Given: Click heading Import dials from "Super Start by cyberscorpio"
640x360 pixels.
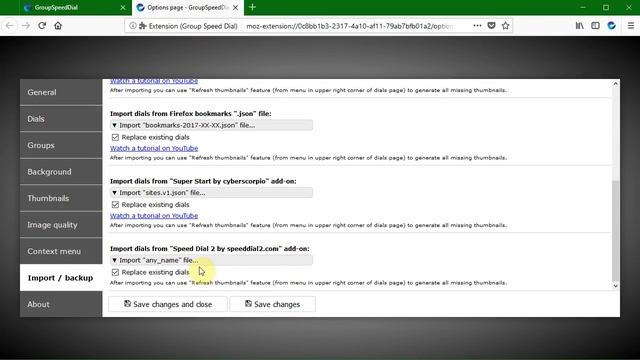Looking at the screenshot, I should [x=203, y=181].
